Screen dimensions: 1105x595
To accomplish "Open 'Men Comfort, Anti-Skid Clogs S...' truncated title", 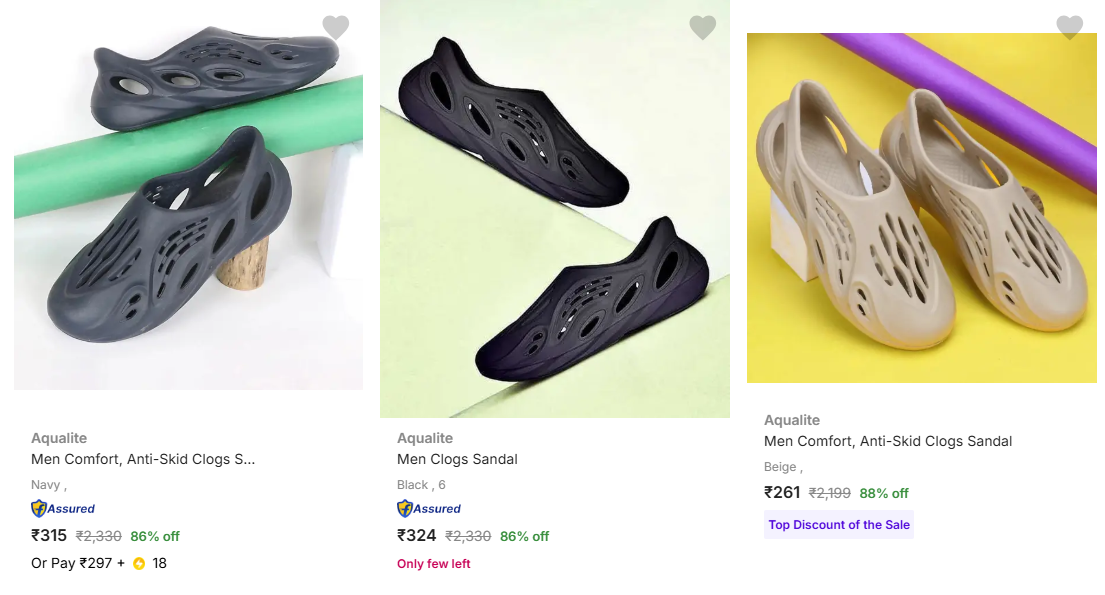I will (143, 459).
